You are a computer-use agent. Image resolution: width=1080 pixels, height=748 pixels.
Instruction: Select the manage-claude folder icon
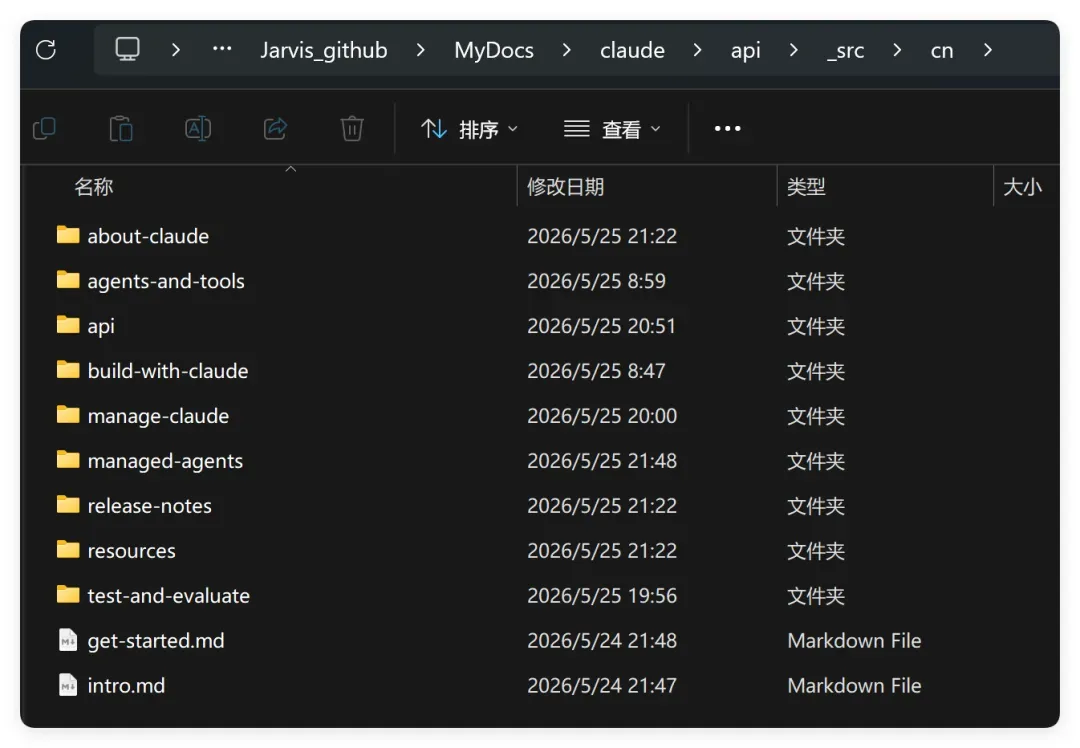[68, 415]
